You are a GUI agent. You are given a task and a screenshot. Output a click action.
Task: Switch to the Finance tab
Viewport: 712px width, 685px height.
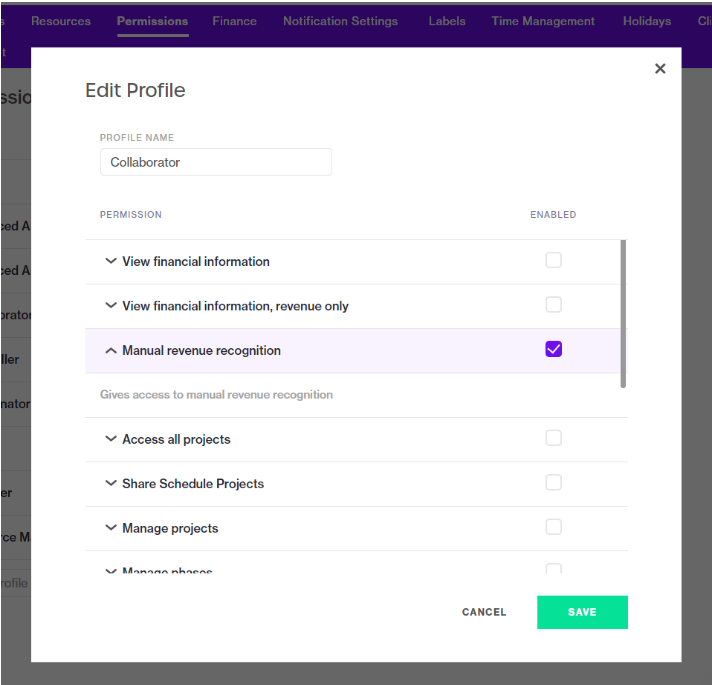coord(234,21)
